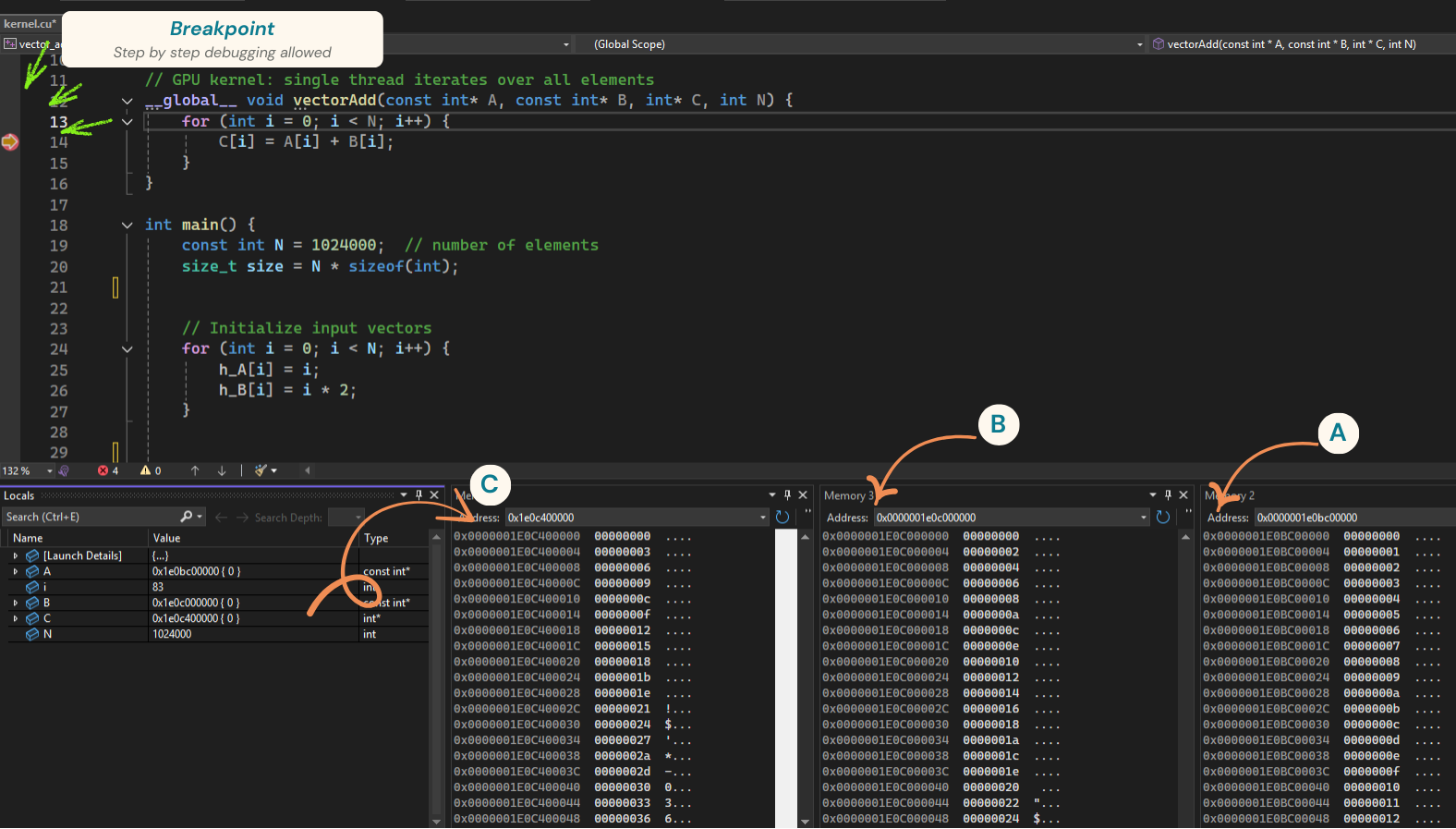Image resolution: width=1456 pixels, height=829 pixels.
Task: Open code cleanup dropdown arrow beside broom
Action: pyautogui.click(x=273, y=470)
